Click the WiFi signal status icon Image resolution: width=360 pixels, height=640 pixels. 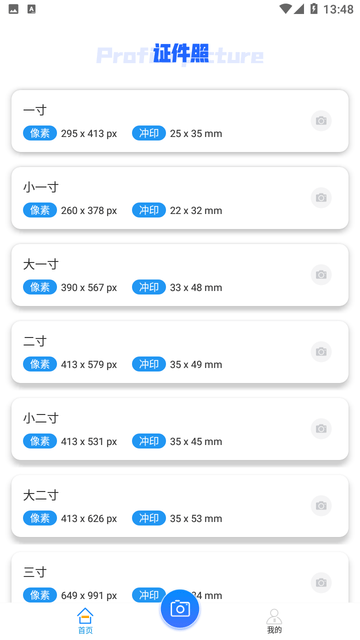tap(285, 9)
